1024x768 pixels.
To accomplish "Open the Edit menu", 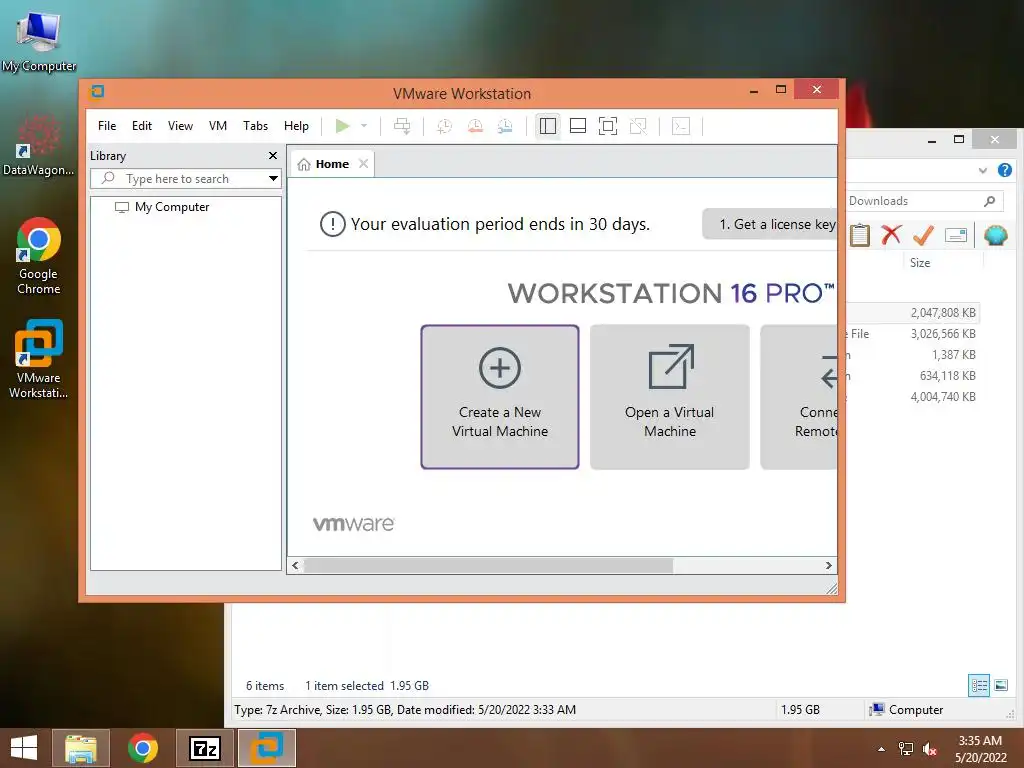I will pos(142,126).
